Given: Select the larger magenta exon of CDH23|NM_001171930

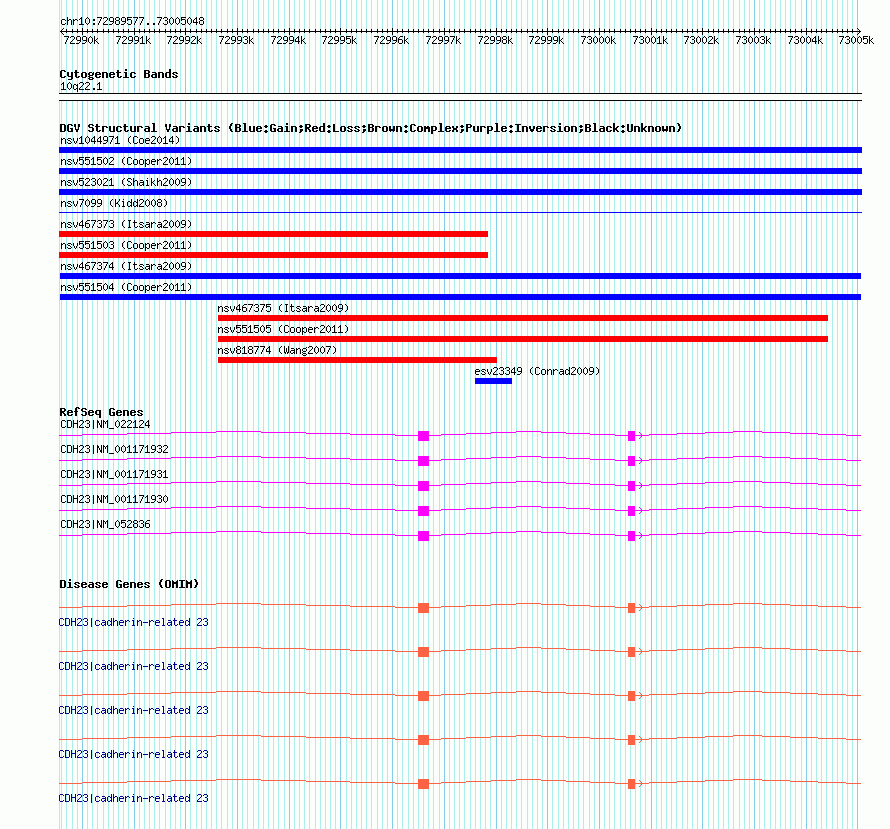Looking at the screenshot, I should tap(423, 511).
